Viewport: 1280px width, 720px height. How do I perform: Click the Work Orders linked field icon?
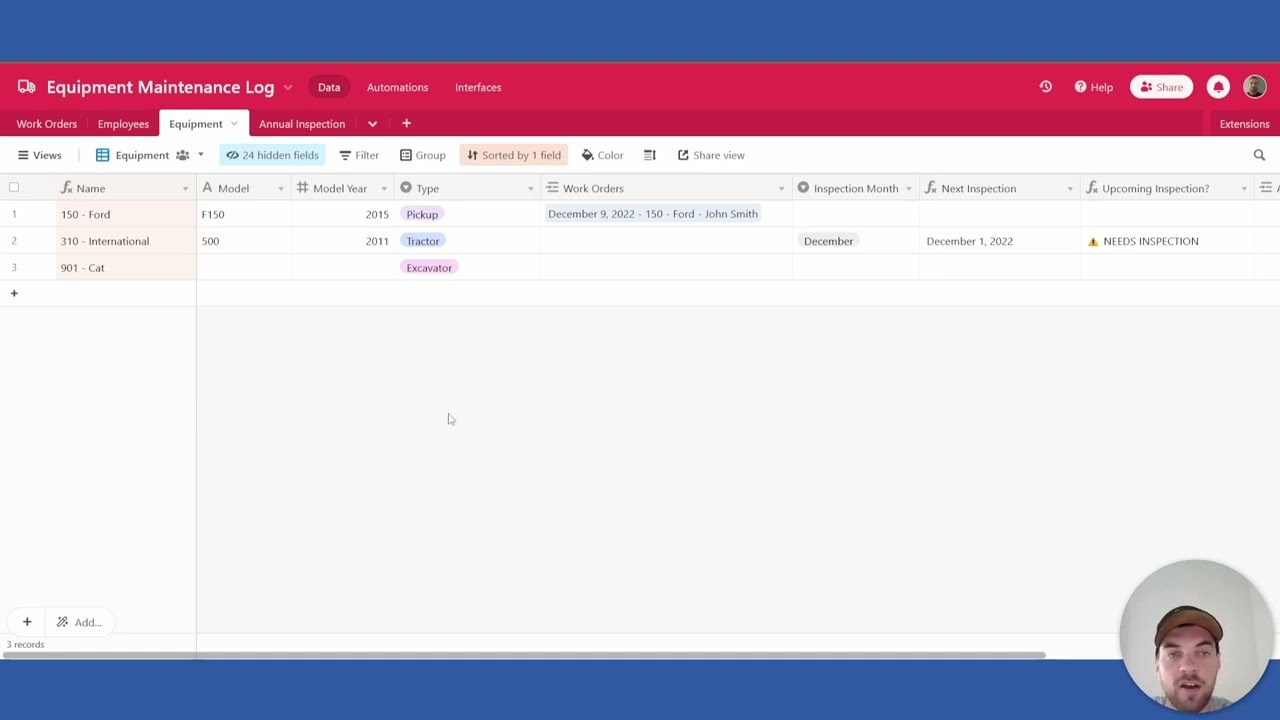pos(552,188)
